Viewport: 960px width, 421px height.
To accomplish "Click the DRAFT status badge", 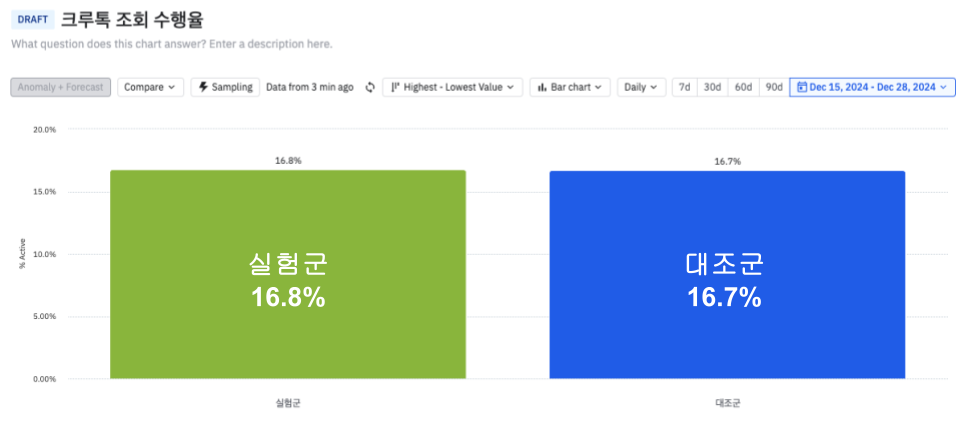I will [32, 19].
